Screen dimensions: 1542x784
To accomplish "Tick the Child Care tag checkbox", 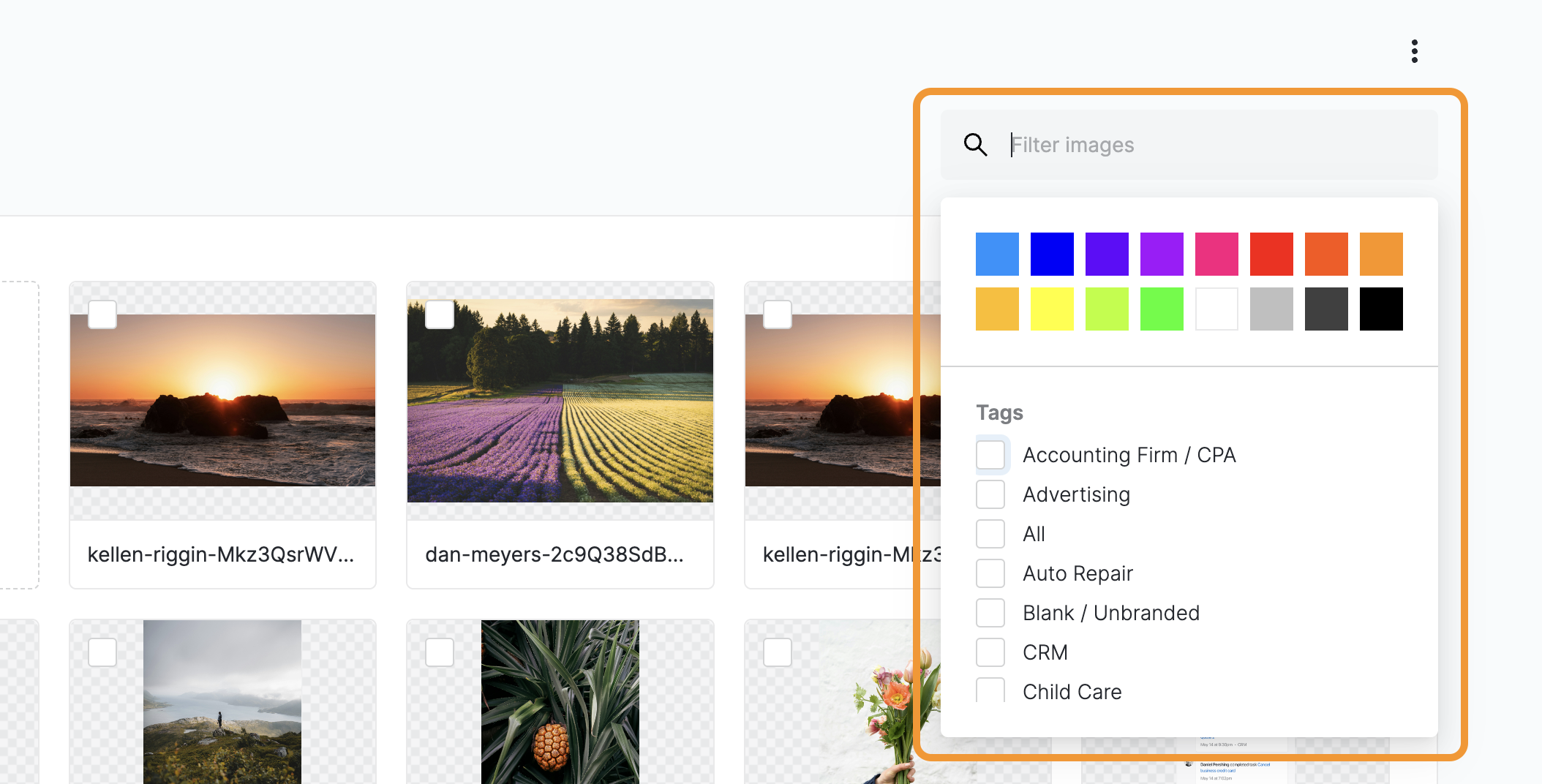I will 990,690.
